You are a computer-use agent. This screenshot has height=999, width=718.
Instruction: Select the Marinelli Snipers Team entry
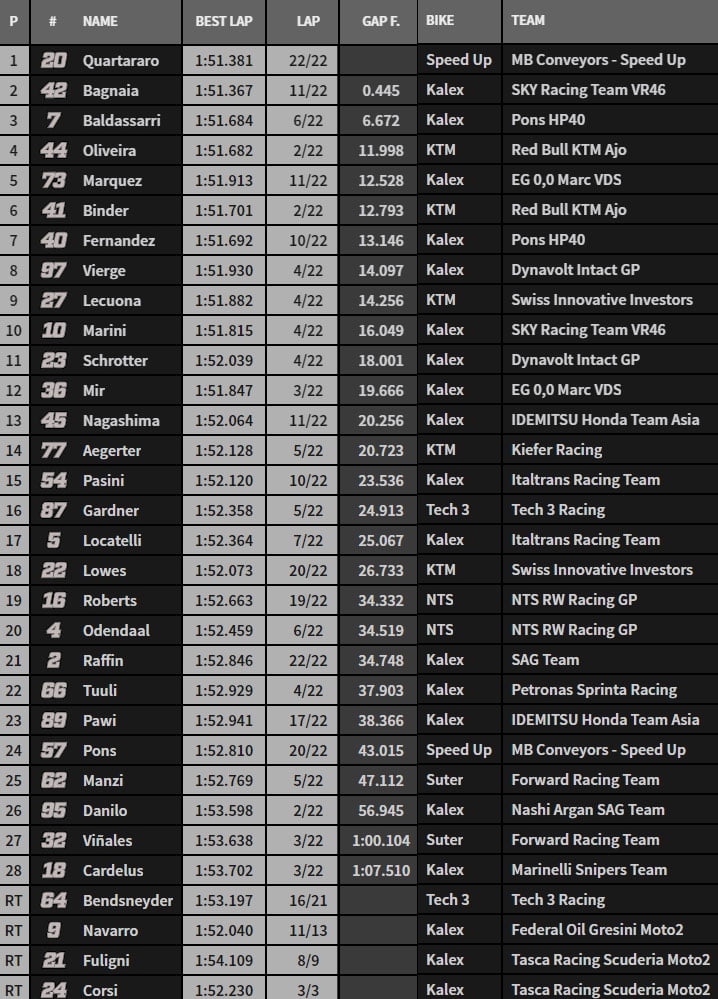[x=589, y=870]
